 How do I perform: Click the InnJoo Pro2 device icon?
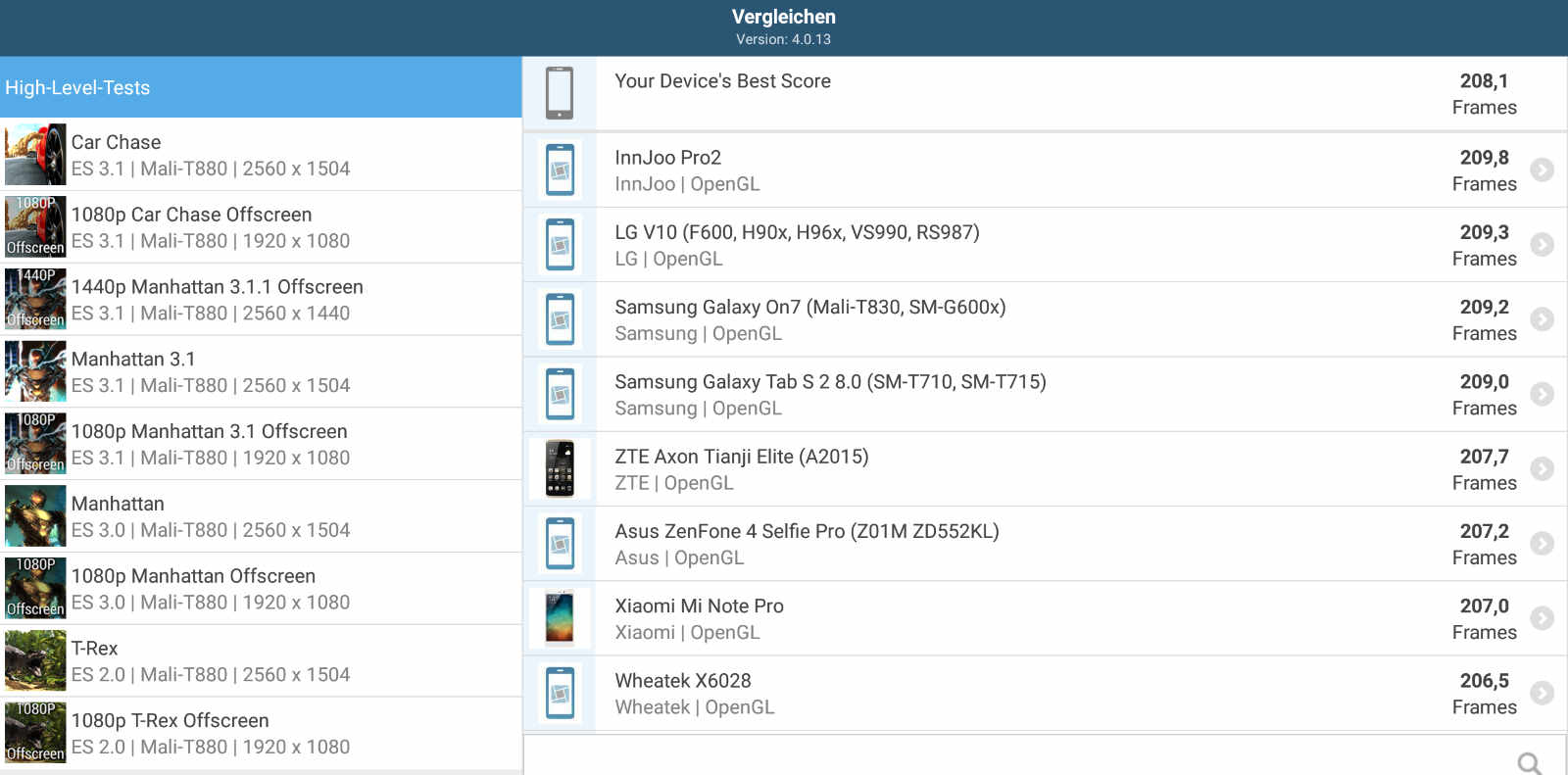click(x=560, y=170)
